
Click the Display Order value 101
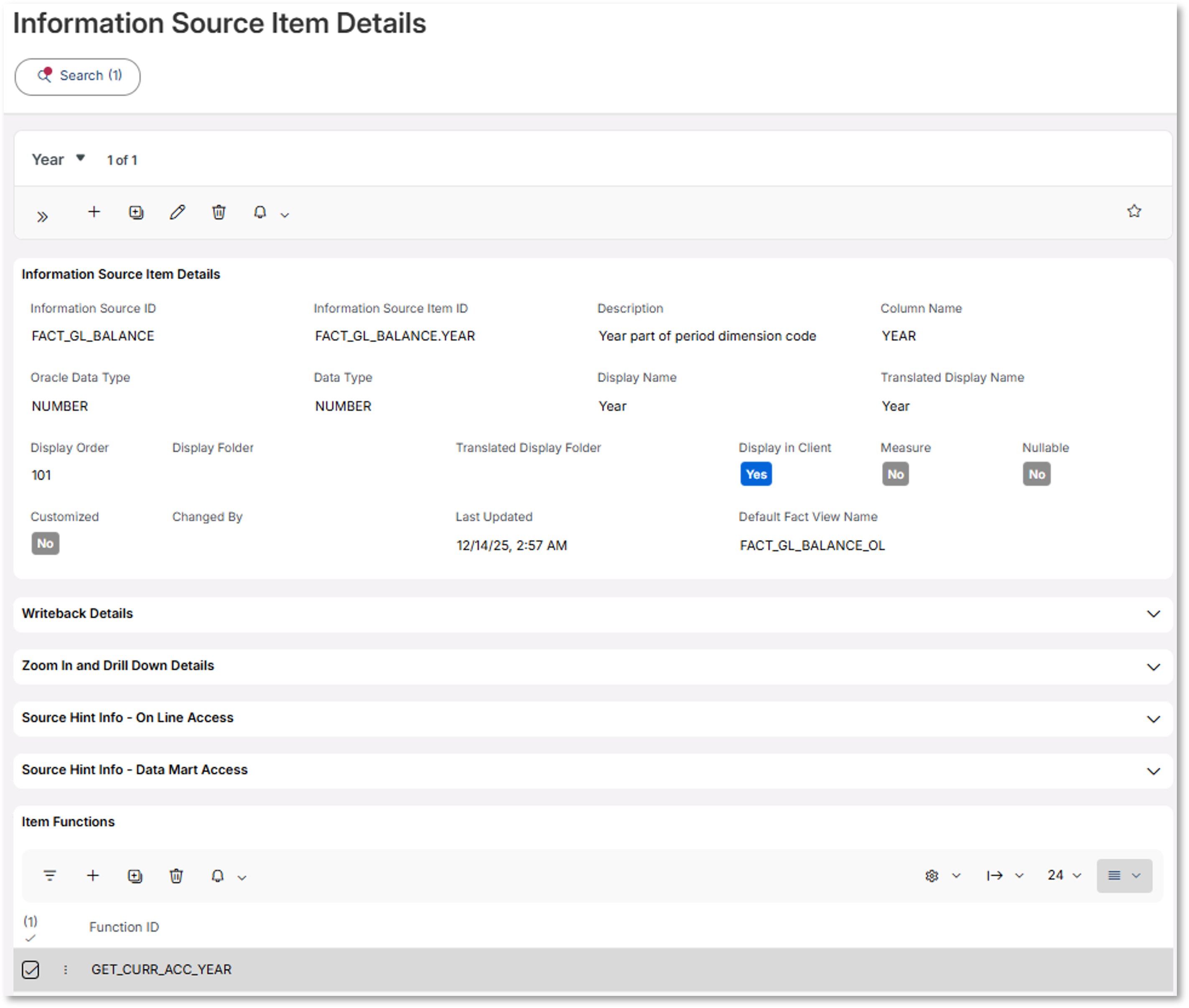(x=41, y=475)
